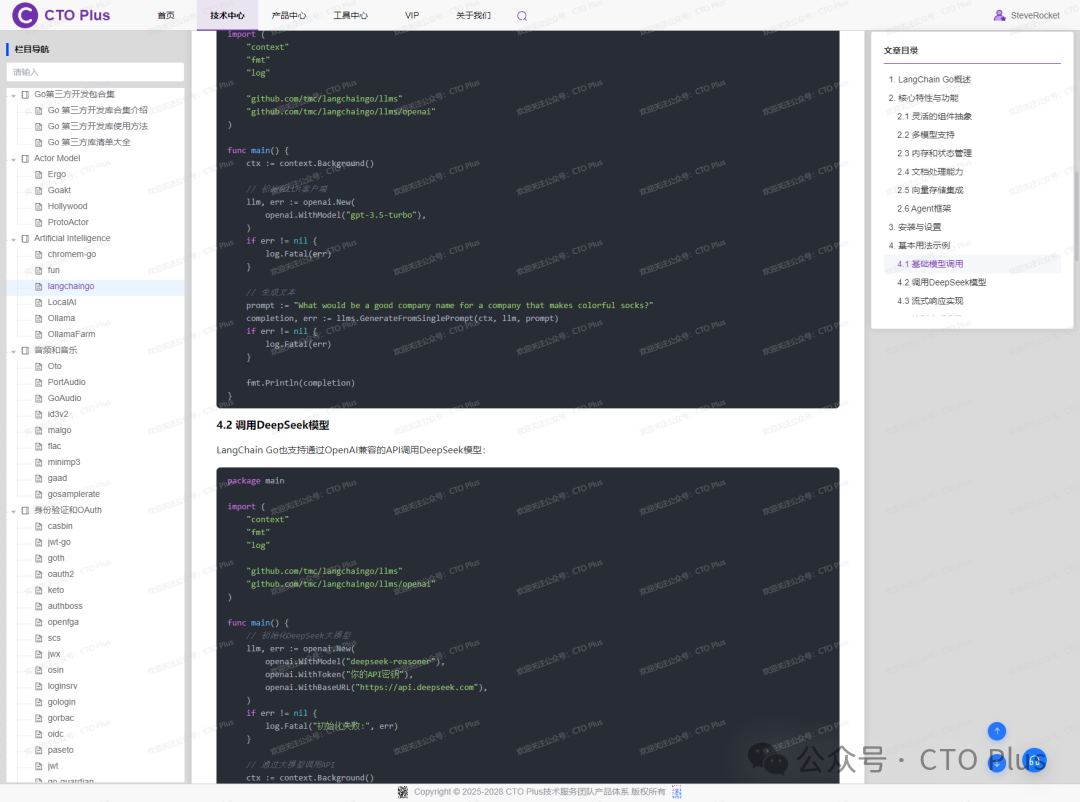Open the Goakt tree item
Image resolution: width=1080 pixels, height=802 pixels.
click(59, 190)
